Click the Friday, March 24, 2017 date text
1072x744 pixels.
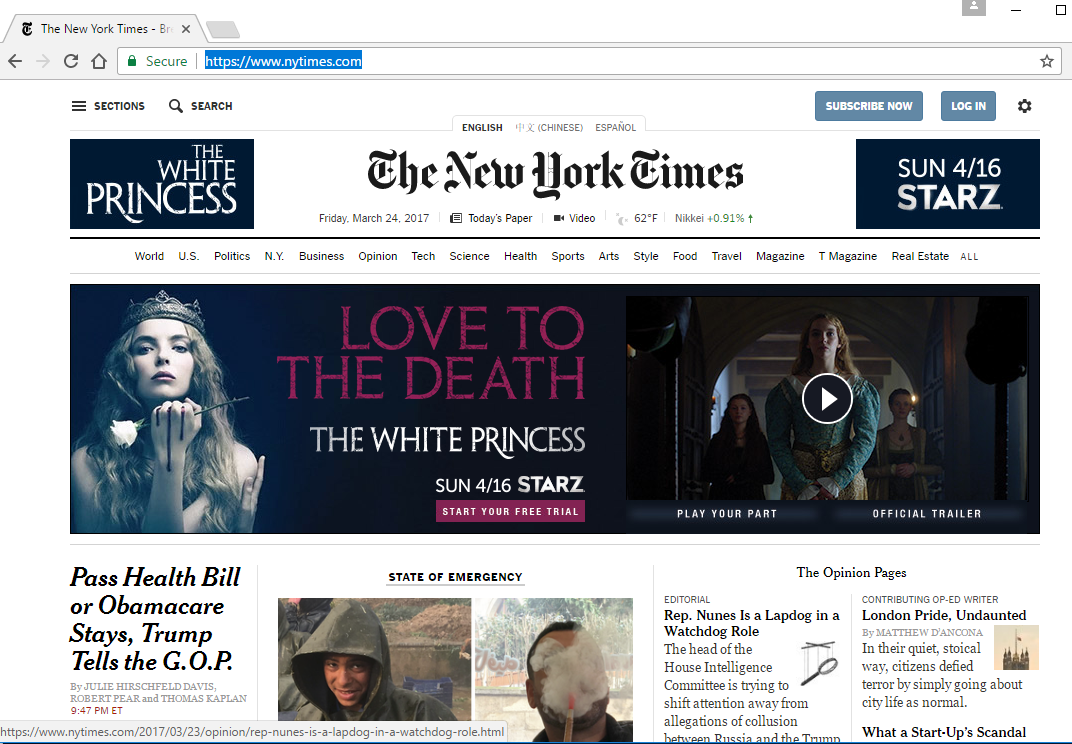(x=374, y=218)
